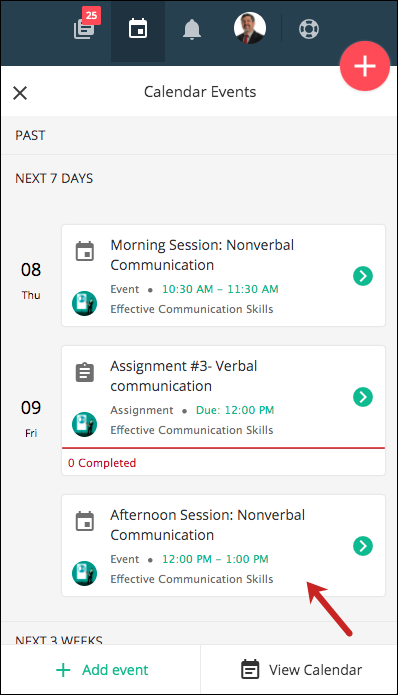Open Afternoon Session green arrow chevron
The image size is (398, 695).
363,546
